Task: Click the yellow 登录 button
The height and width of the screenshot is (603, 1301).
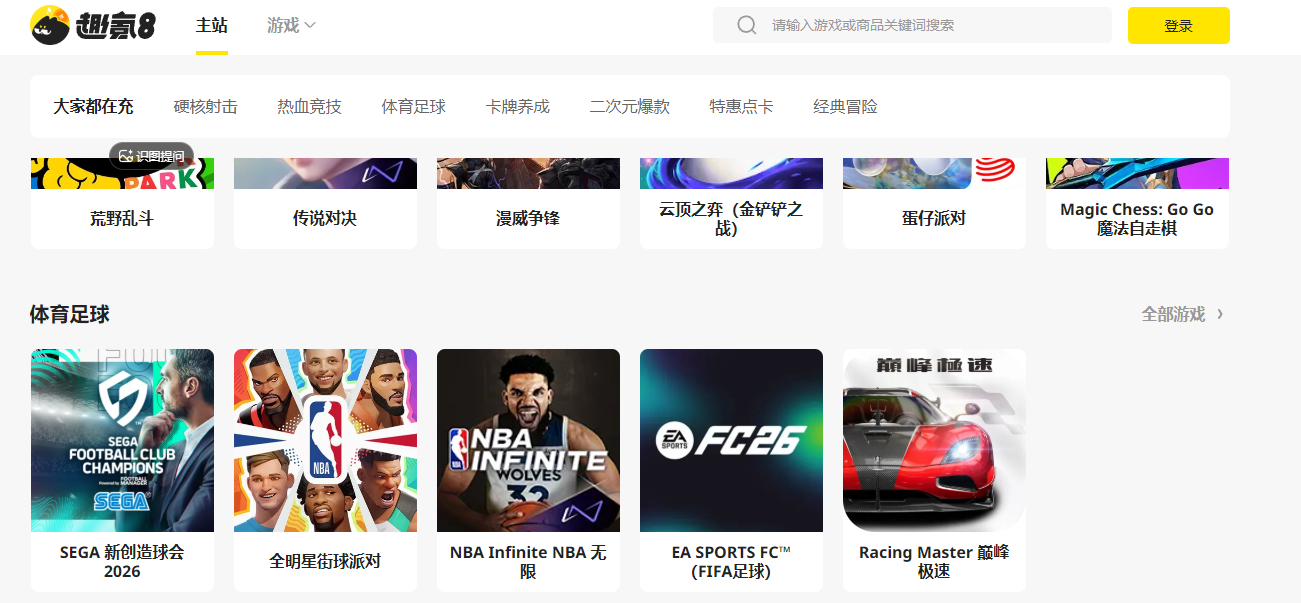Action: (1178, 26)
